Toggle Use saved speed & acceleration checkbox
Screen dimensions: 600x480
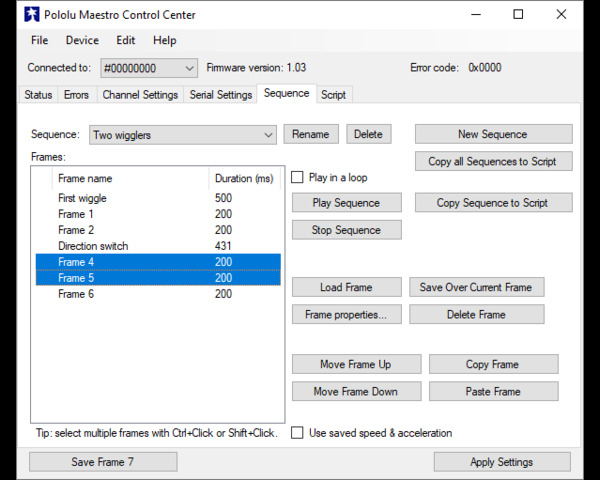pos(297,433)
